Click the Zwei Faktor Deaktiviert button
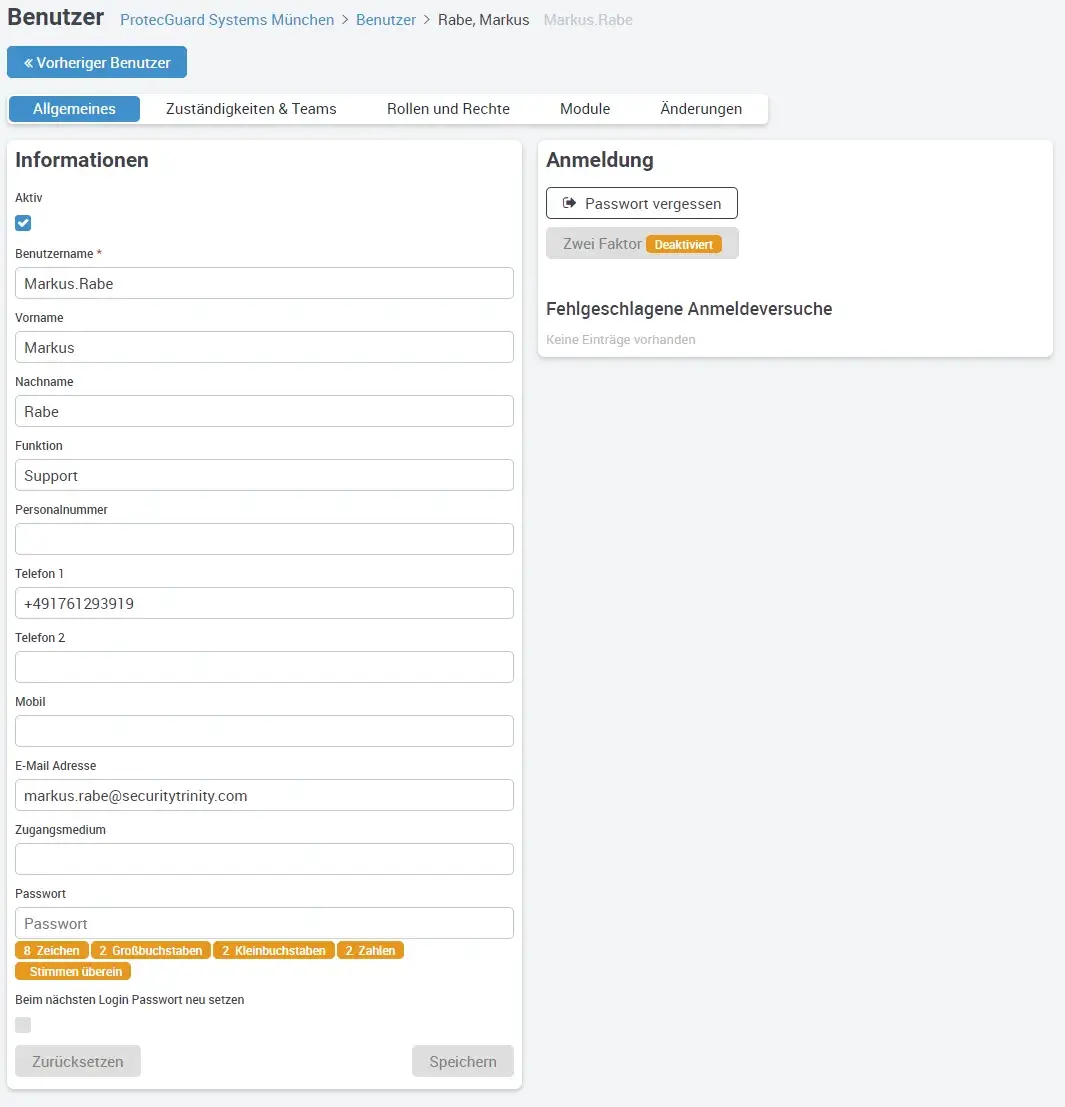 point(641,244)
